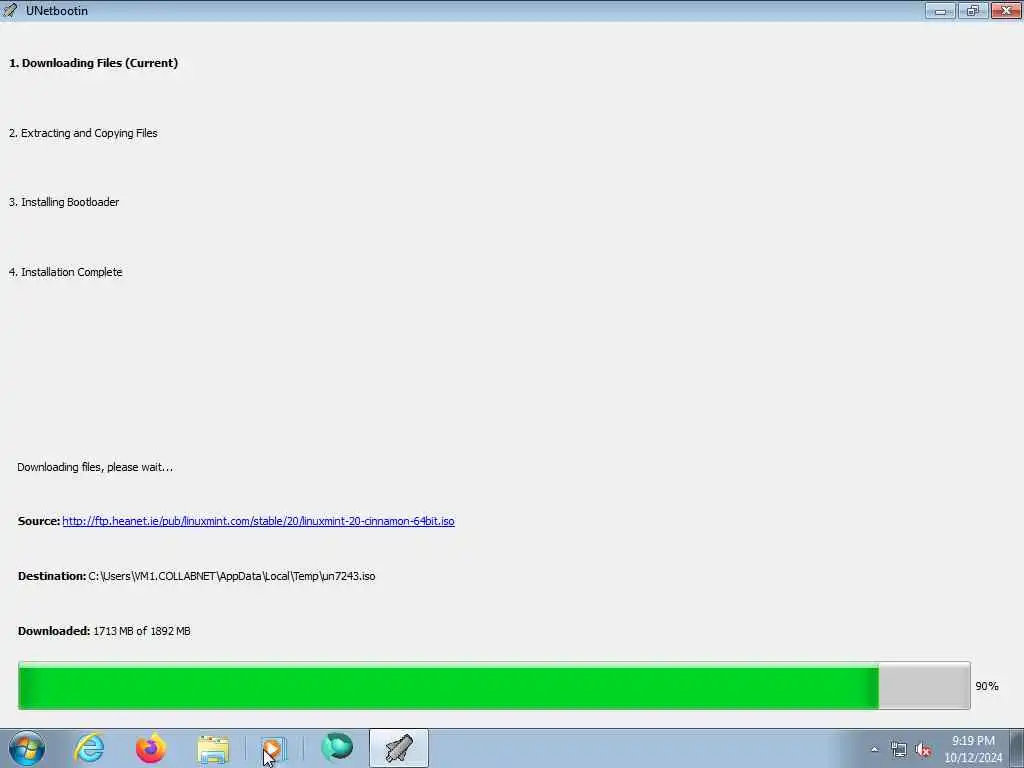Click the UNetbootin title bar app icon
The image size is (1024, 768).
tap(10, 10)
